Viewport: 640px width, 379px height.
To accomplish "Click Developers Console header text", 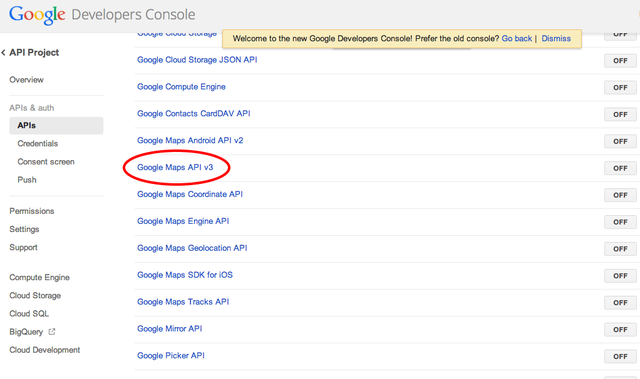I will point(133,15).
